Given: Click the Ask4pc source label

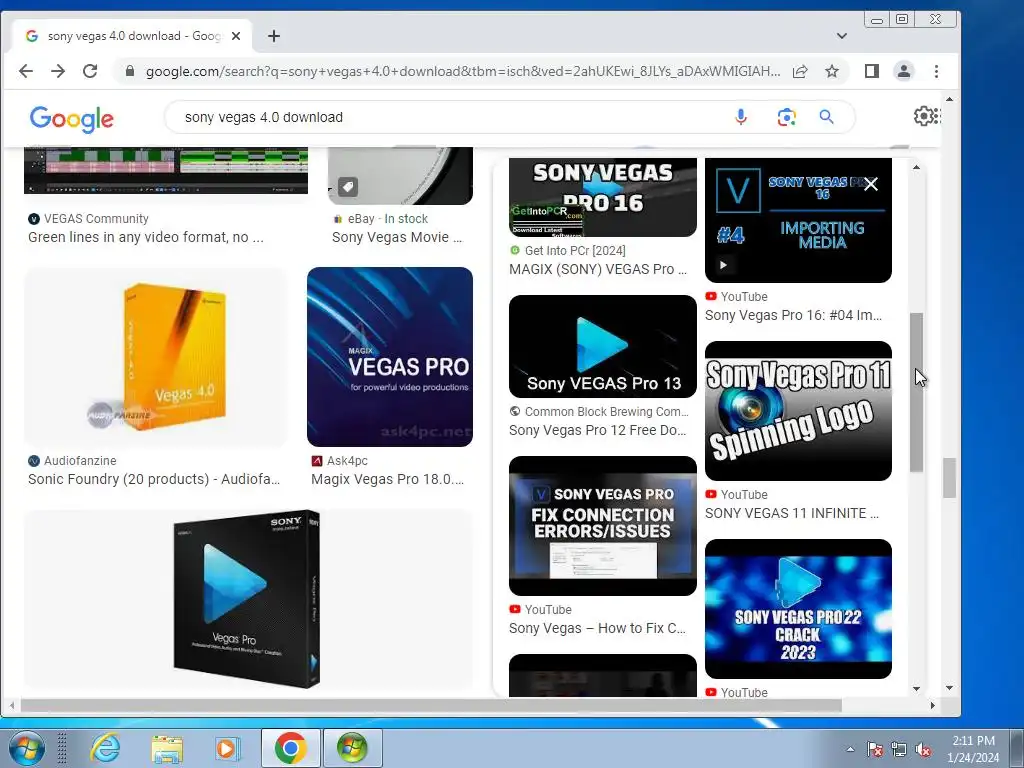Looking at the screenshot, I should point(347,461).
